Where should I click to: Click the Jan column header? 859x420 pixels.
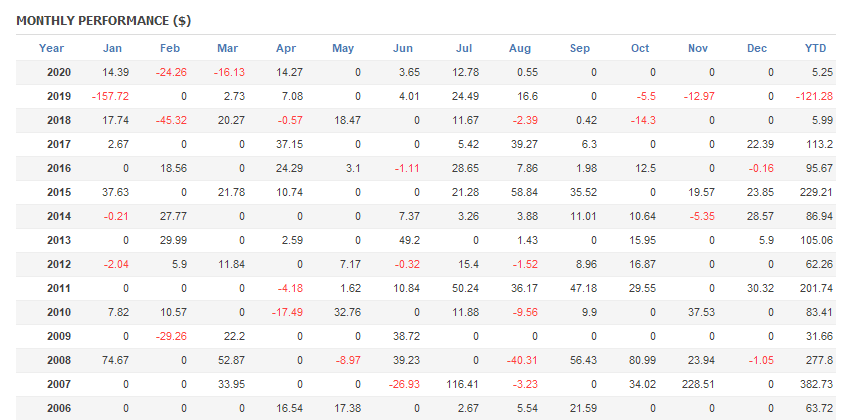[x=112, y=48]
